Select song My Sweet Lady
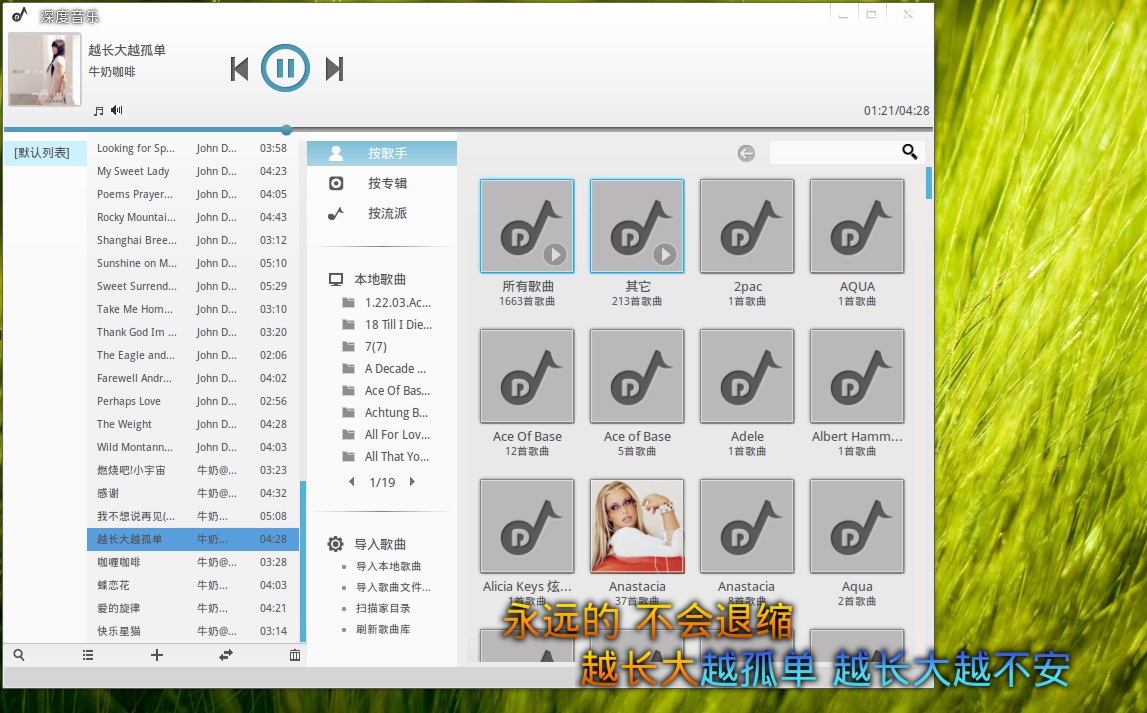 [x=192, y=171]
